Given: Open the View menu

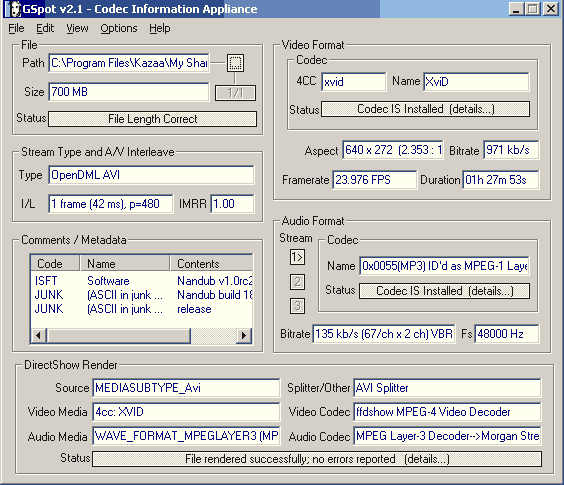Looking at the screenshot, I should tap(77, 28).
